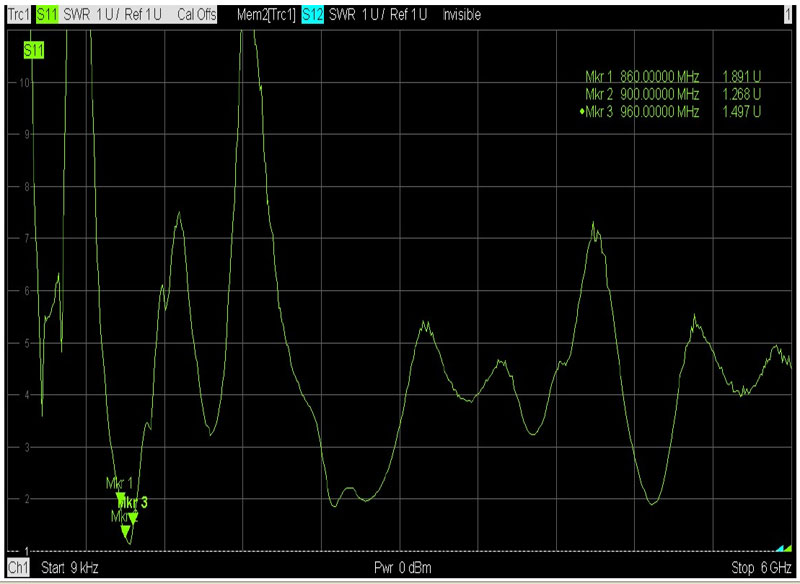Click the "1.268 U" marker value

[741, 94]
